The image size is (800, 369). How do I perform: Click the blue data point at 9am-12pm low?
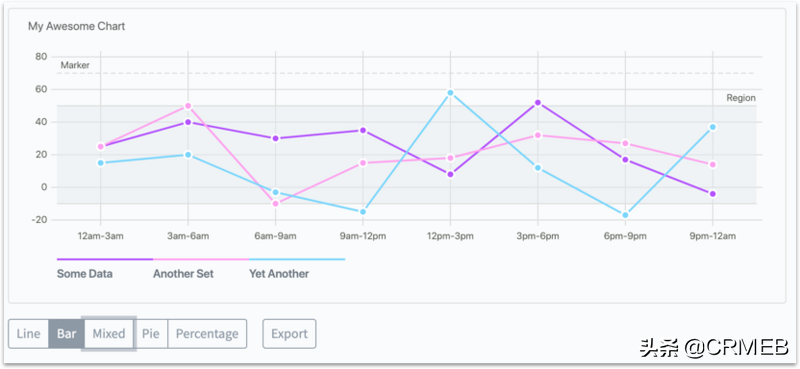pyautogui.click(x=363, y=212)
